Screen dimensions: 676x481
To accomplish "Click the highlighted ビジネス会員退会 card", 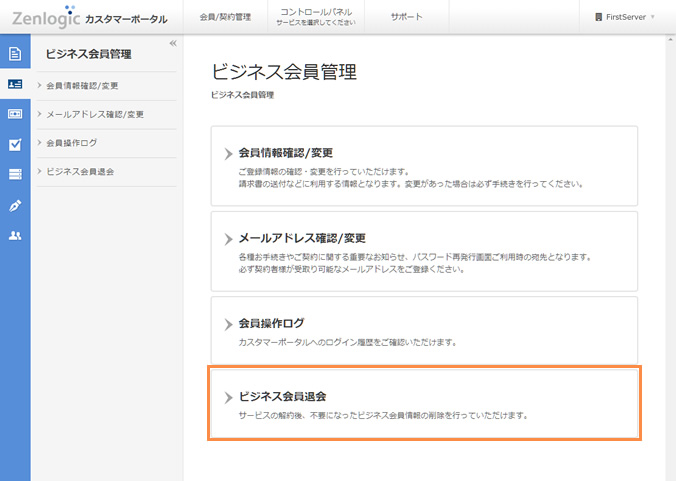I will (425, 404).
